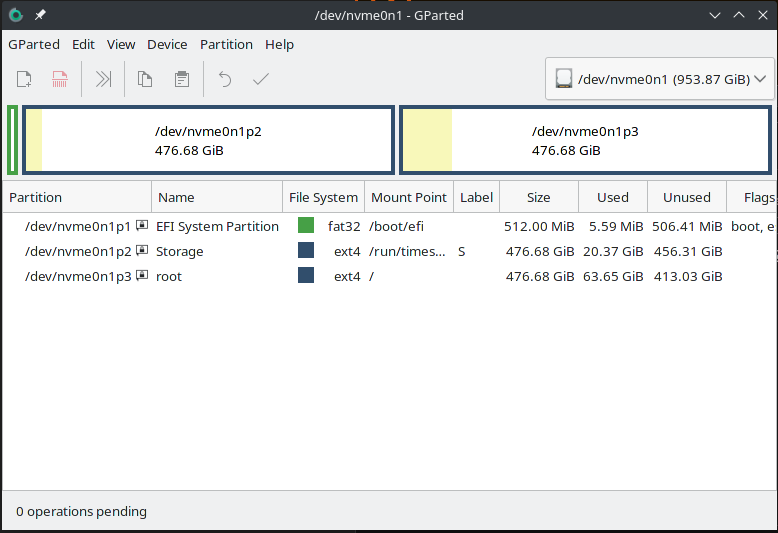Open the Edit menu
This screenshot has width=778, height=533.
point(83,45)
